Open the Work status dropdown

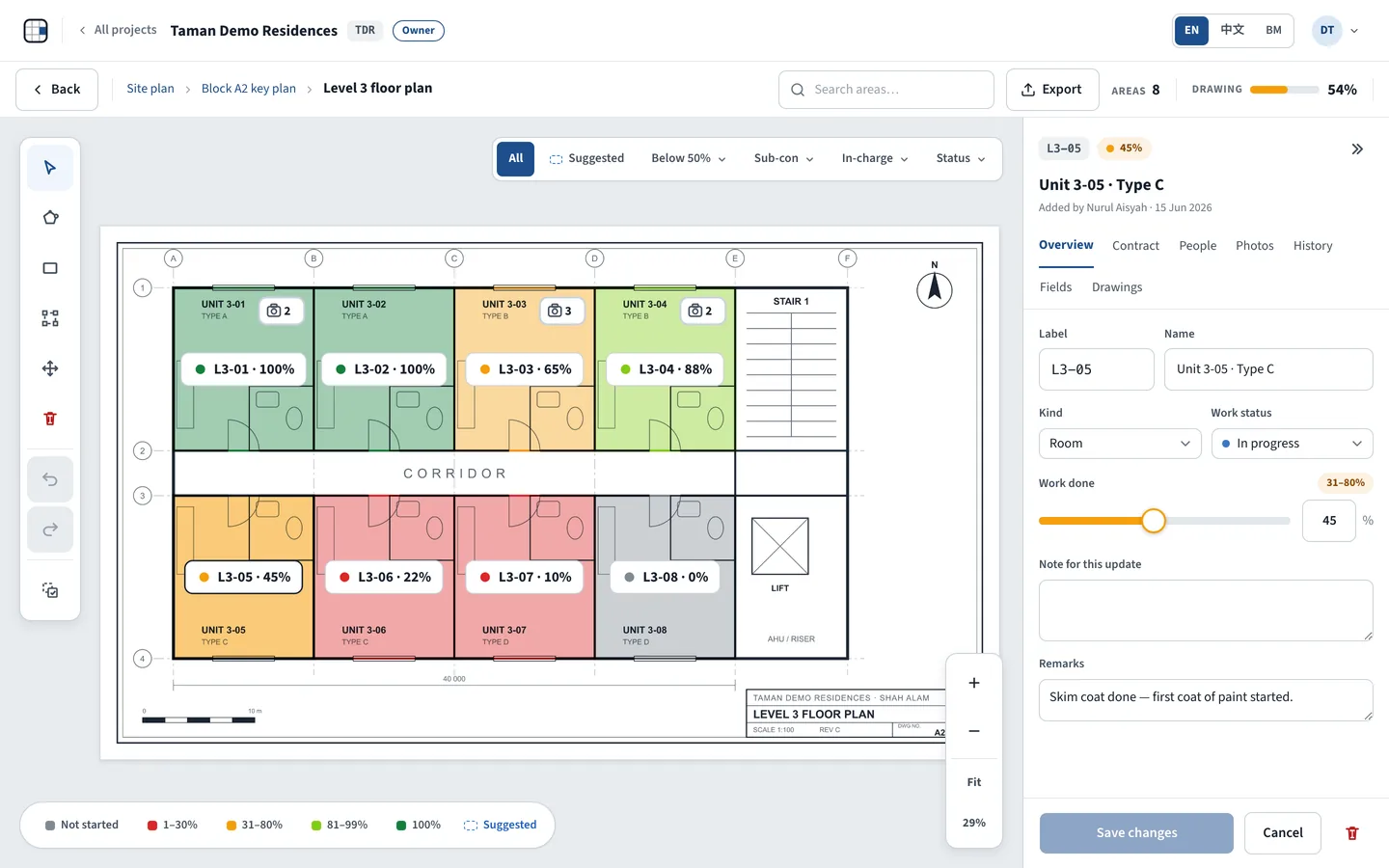[1293, 444]
